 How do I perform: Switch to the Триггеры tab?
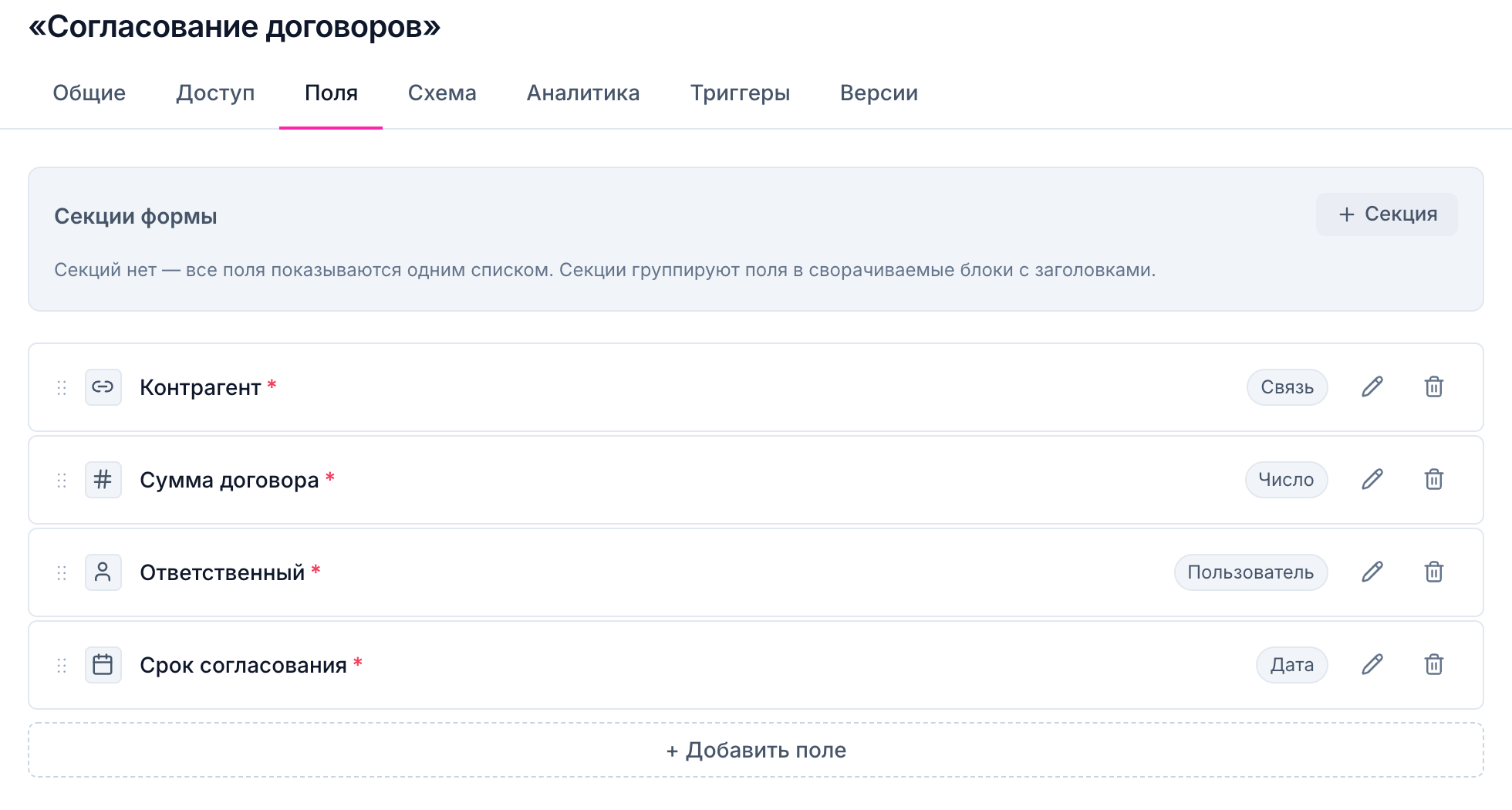pyautogui.click(x=740, y=93)
